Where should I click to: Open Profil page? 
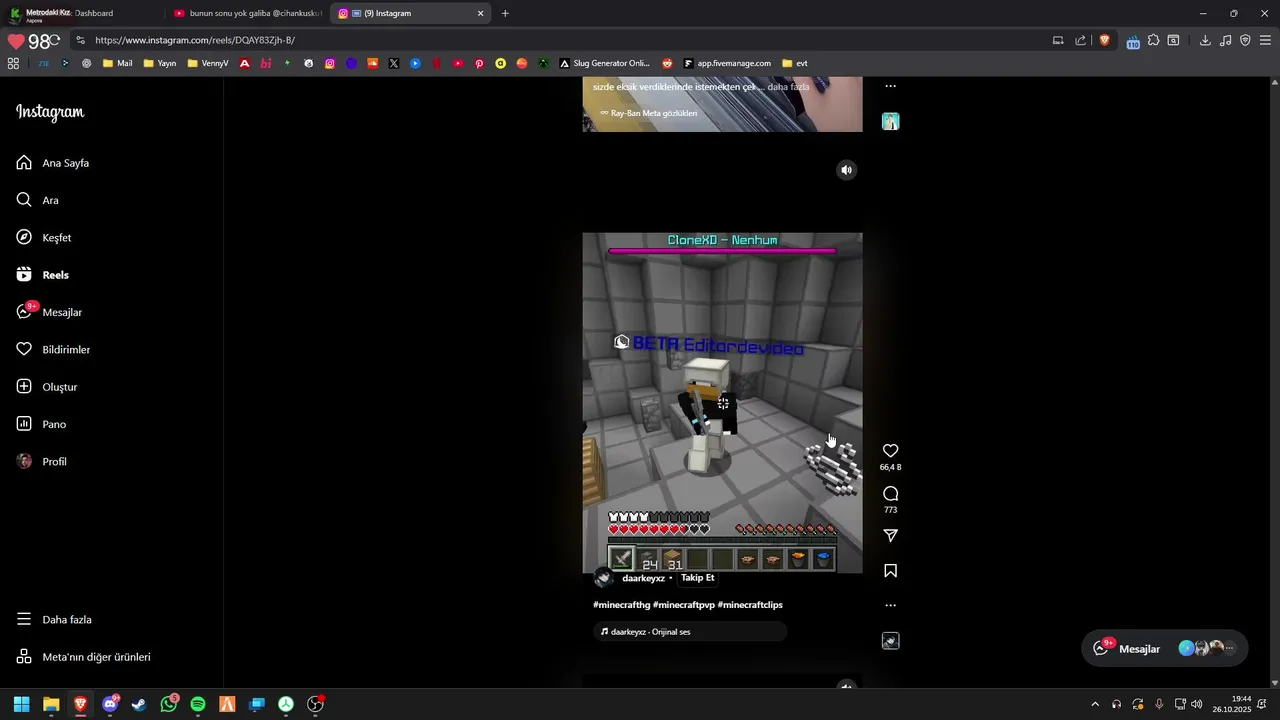pyautogui.click(x=42, y=462)
